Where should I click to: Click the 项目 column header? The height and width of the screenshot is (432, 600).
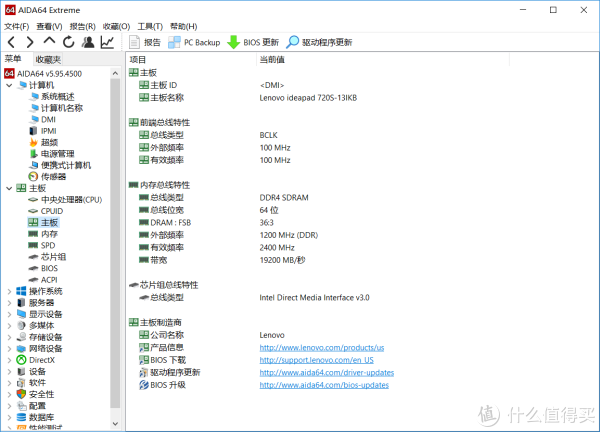click(x=191, y=60)
